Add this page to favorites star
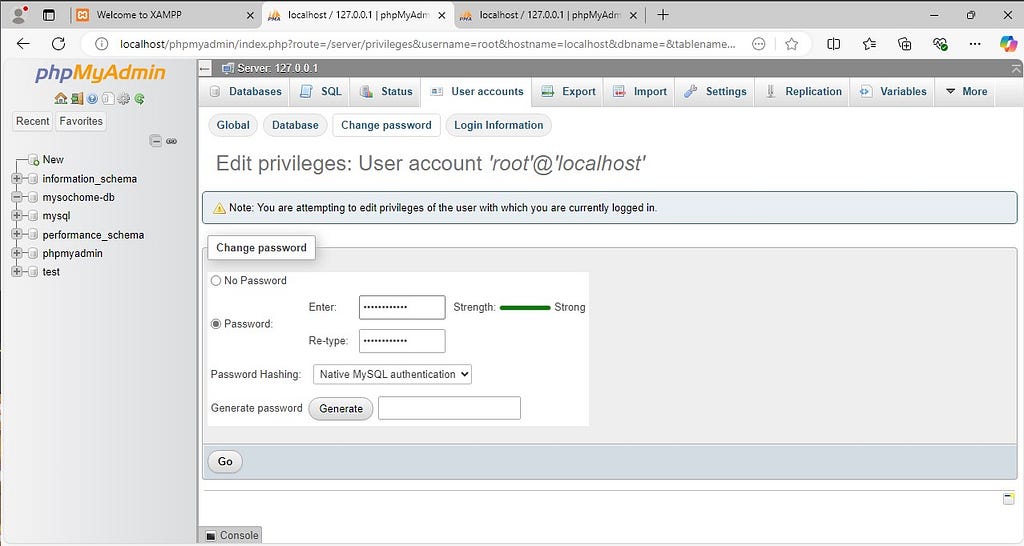 [792, 44]
